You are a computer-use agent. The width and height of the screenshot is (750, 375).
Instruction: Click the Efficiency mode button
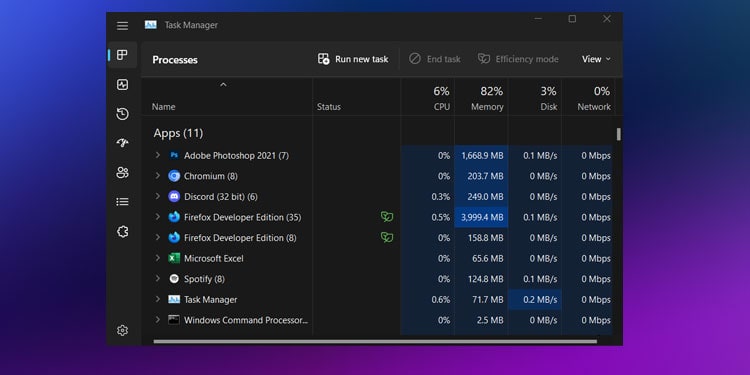(518, 59)
